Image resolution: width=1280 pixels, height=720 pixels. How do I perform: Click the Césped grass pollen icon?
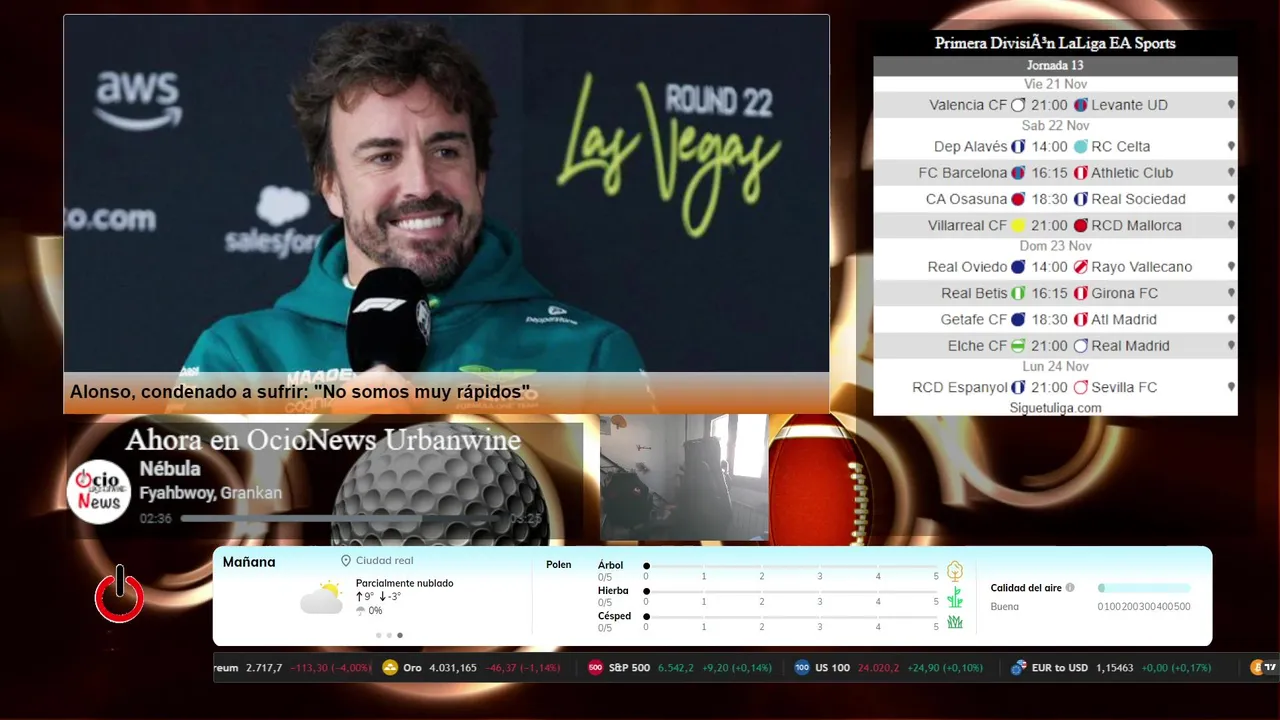(955, 622)
